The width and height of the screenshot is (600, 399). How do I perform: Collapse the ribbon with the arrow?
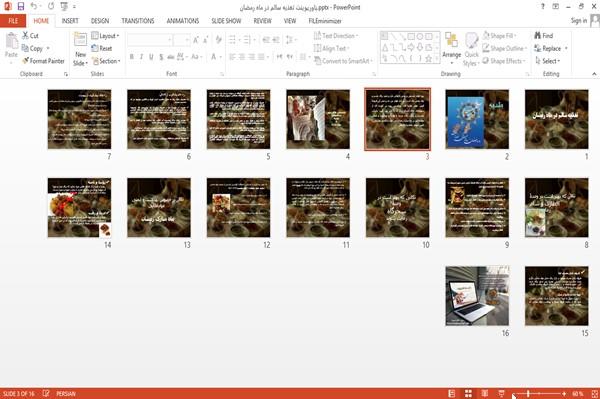pos(594,74)
